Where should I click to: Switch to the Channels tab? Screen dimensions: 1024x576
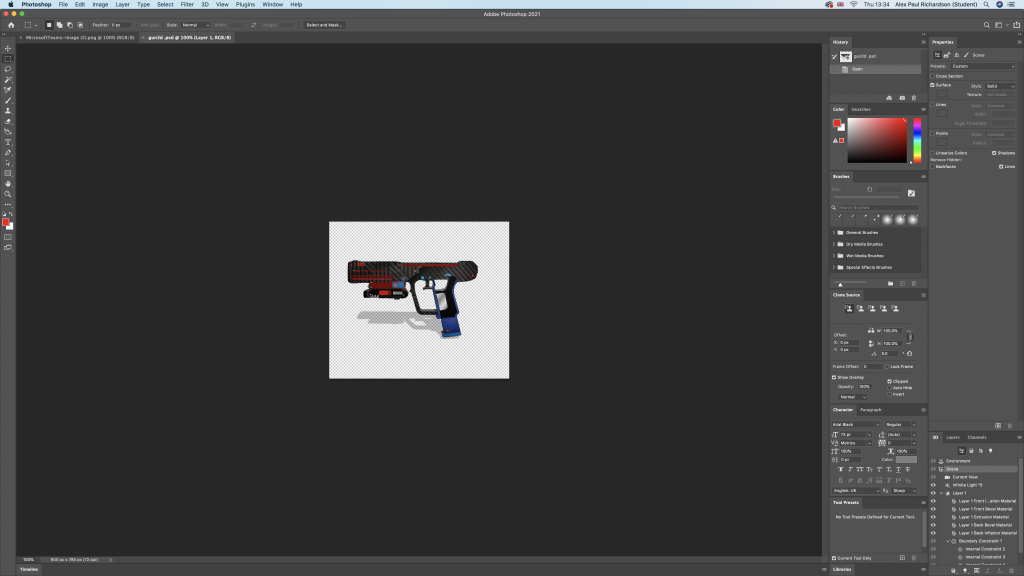point(977,438)
